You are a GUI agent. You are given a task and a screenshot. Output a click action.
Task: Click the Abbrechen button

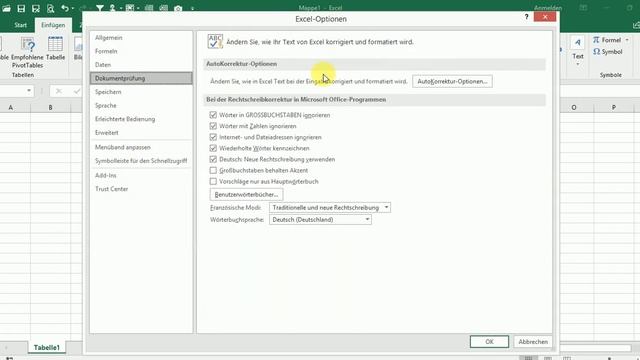coord(533,342)
